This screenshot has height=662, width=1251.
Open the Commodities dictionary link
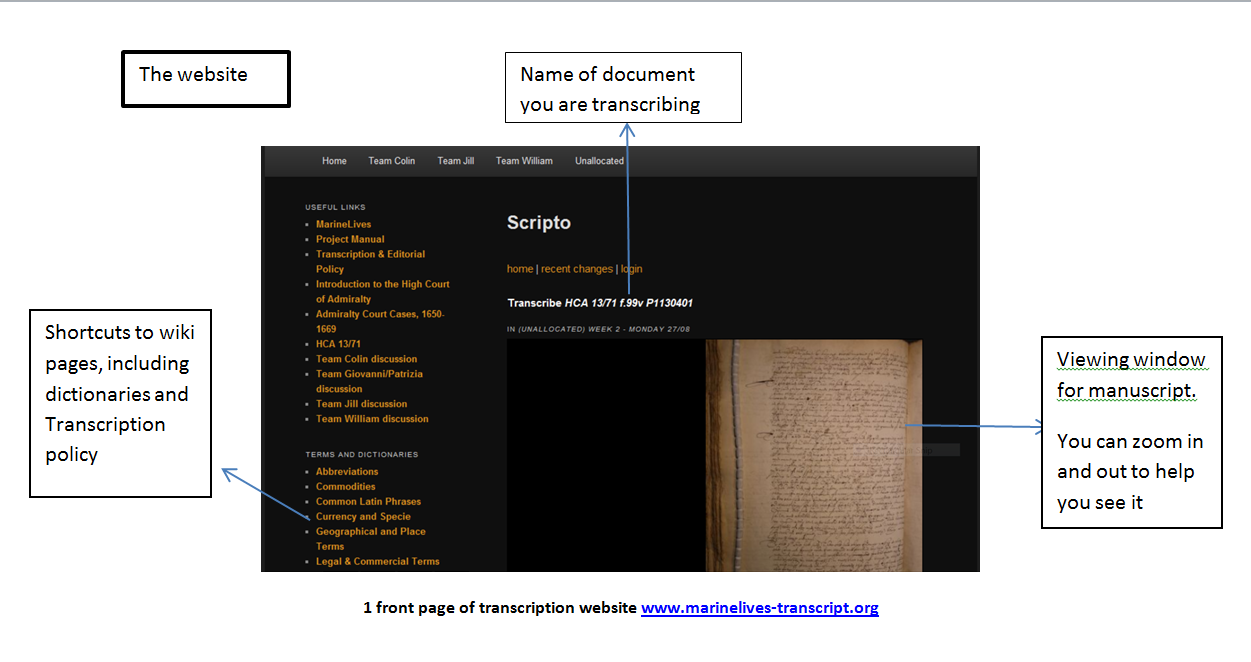click(x=345, y=487)
